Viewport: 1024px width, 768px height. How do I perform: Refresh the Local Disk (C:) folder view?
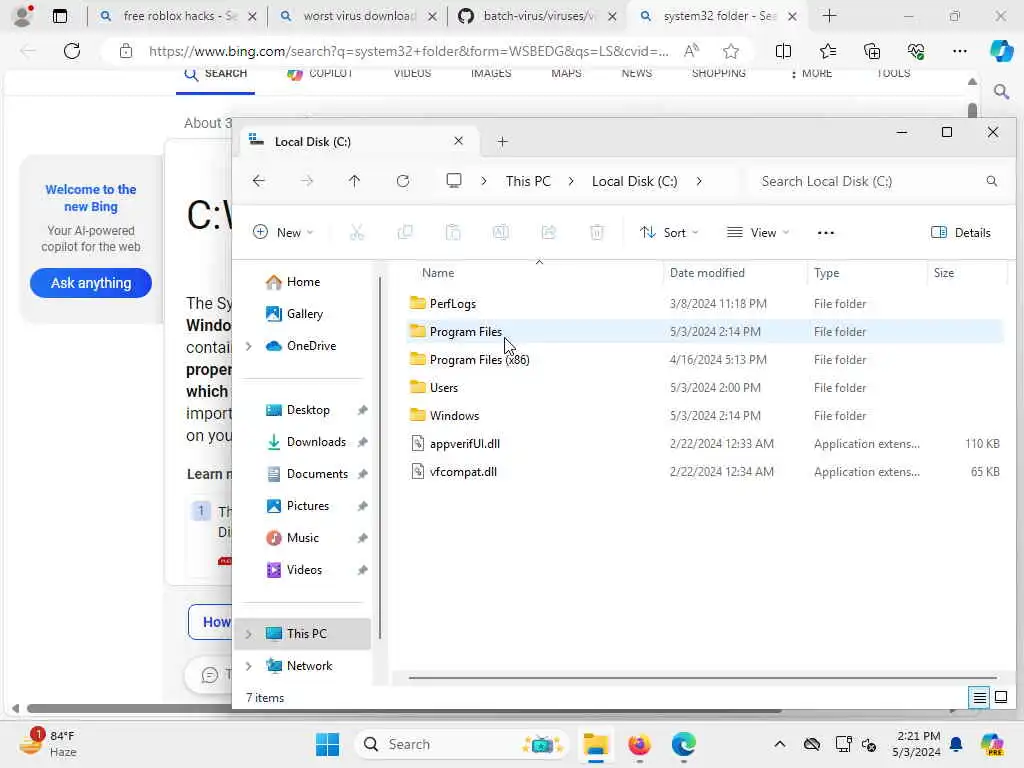[403, 181]
